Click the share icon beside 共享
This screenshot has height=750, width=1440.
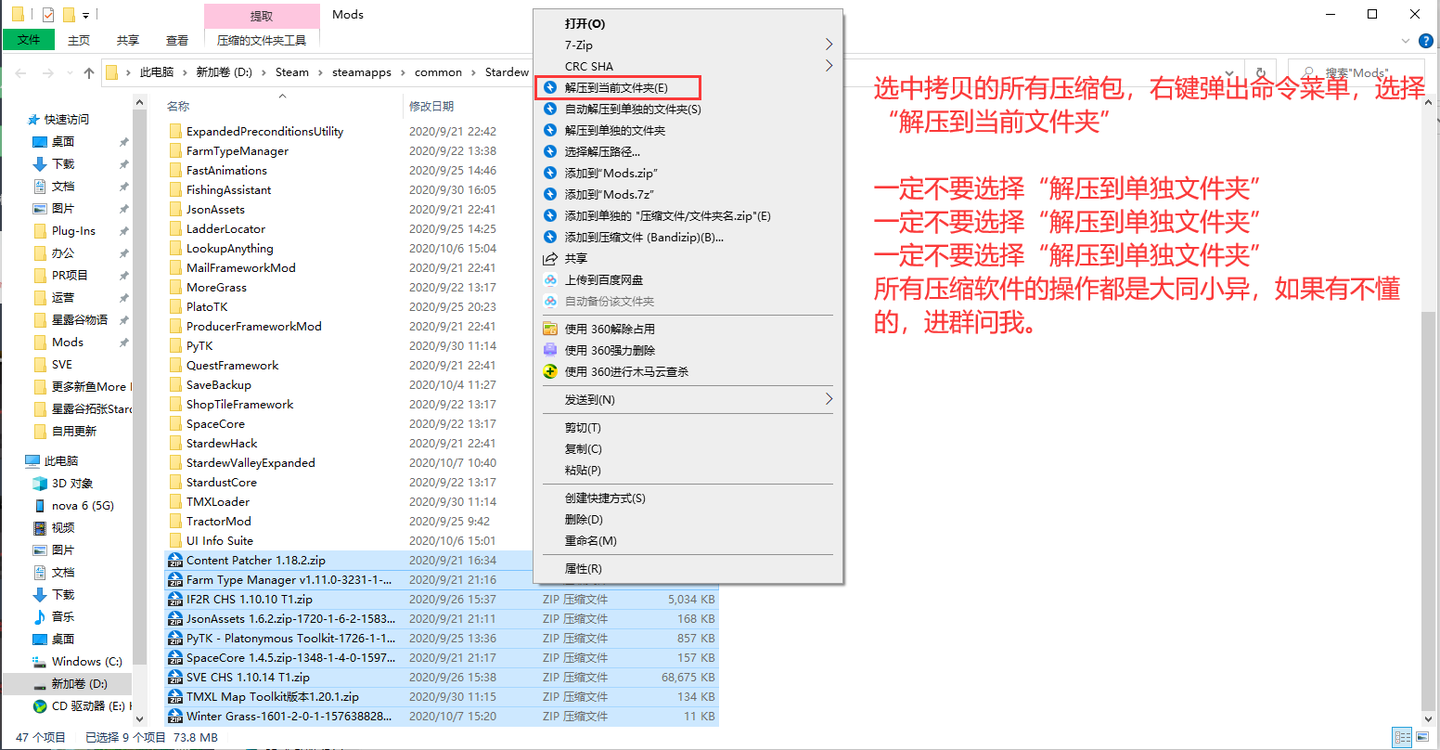coord(550,258)
